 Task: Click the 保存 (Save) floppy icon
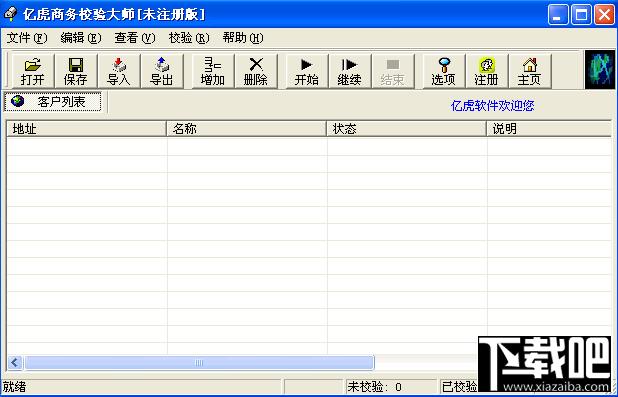(x=76, y=71)
